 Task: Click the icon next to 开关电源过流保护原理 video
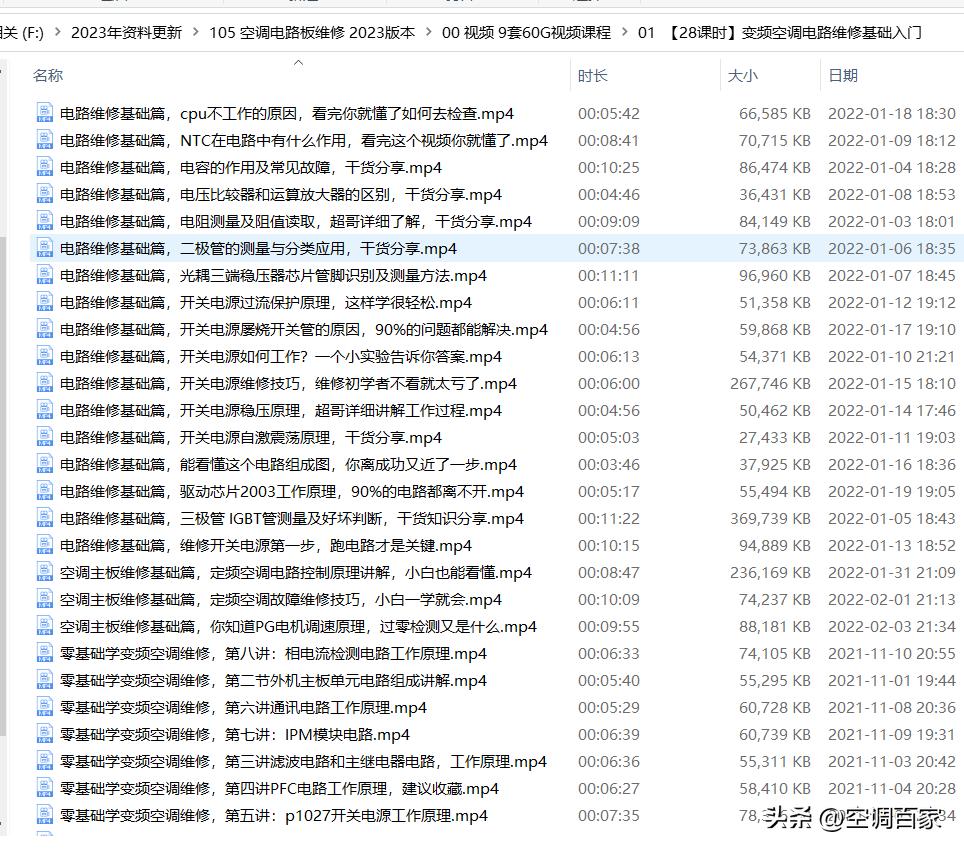point(42,302)
